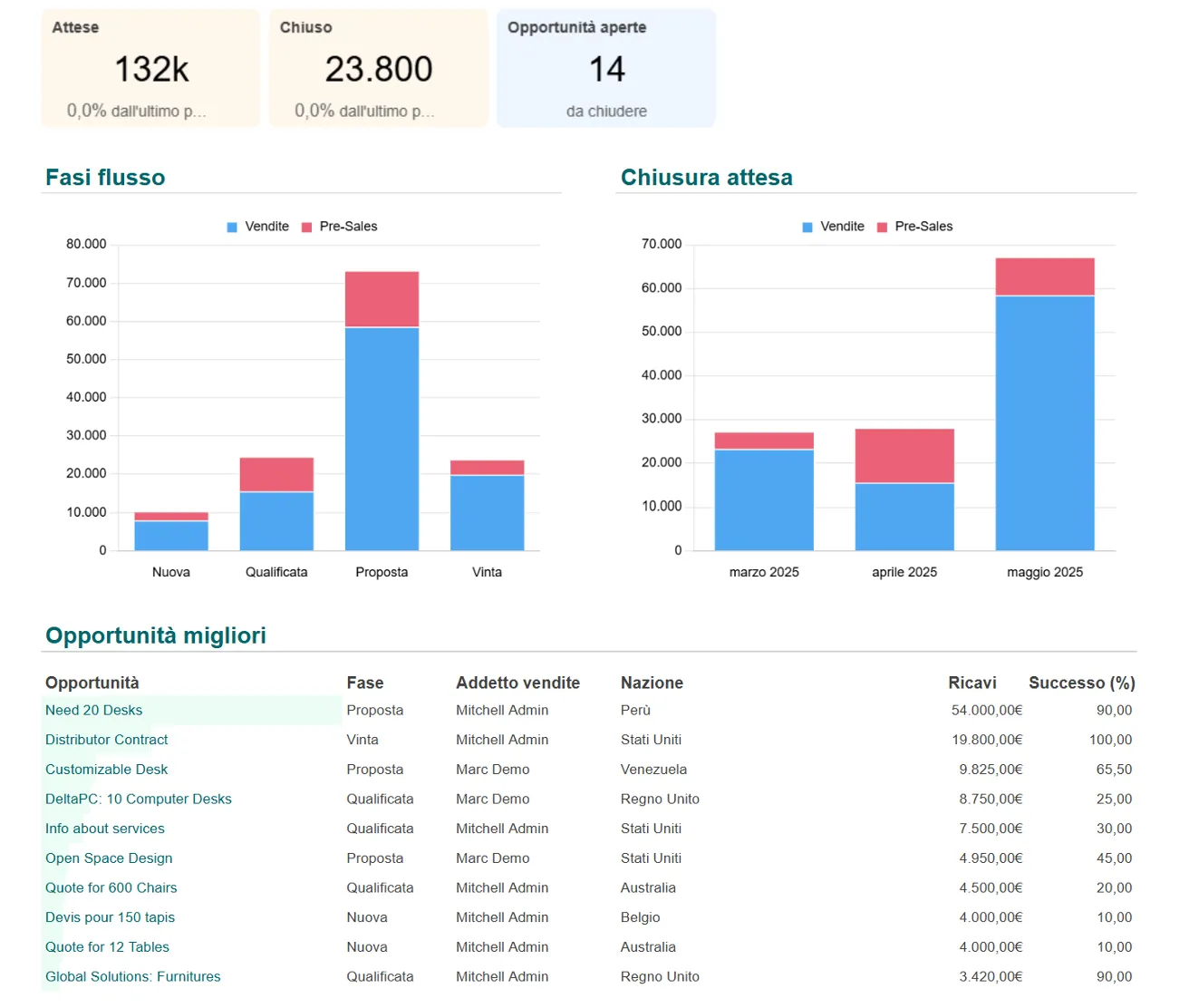This screenshot has height=1008, width=1189.
Task: Open 'Global Solutions: Furnitures' opportunity
Action: point(132,976)
